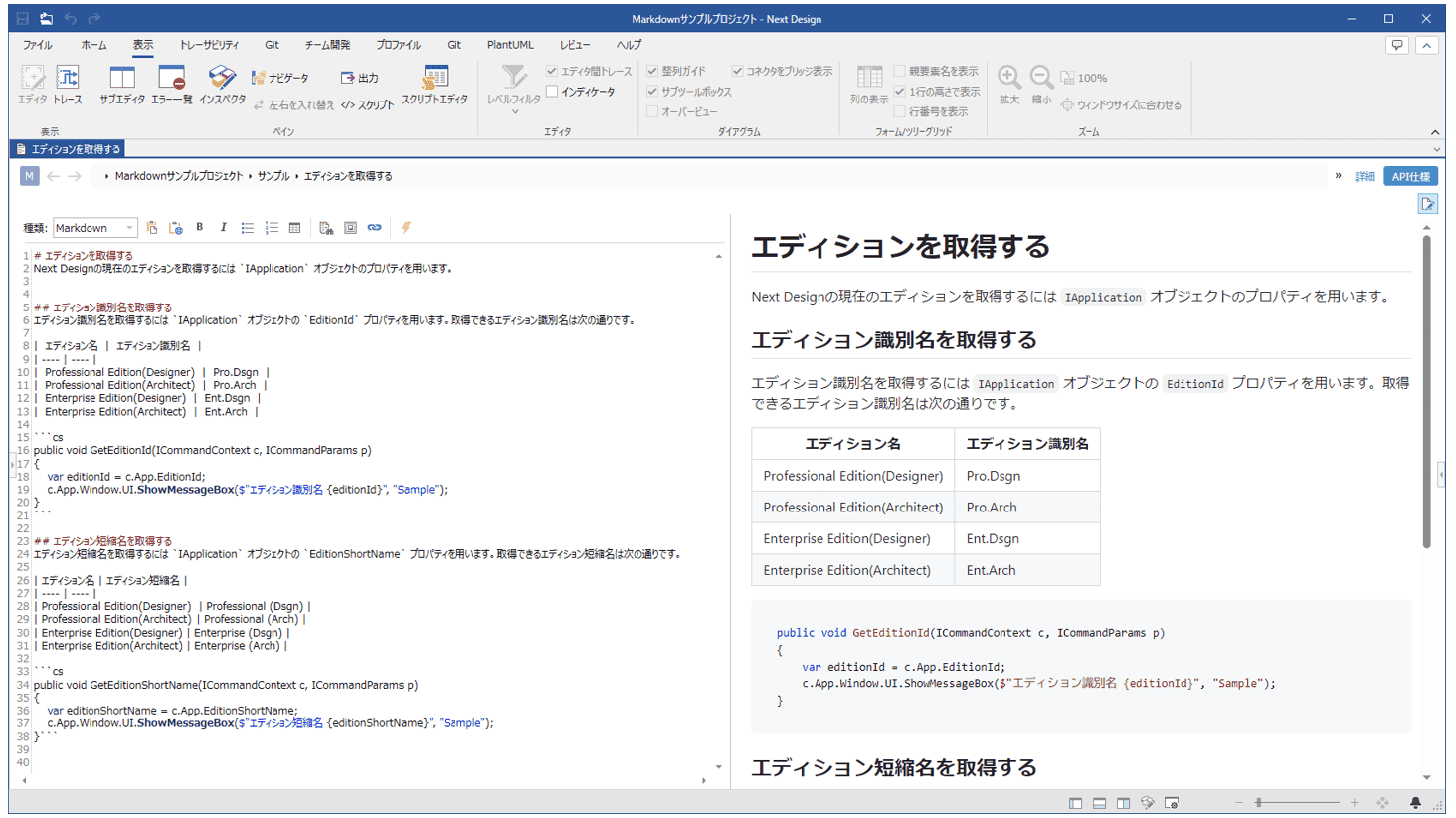This screenshot has width=1456, height=818.
Task: Open the 種類 Markdown dropdown
Action: [x=95, y=228]
